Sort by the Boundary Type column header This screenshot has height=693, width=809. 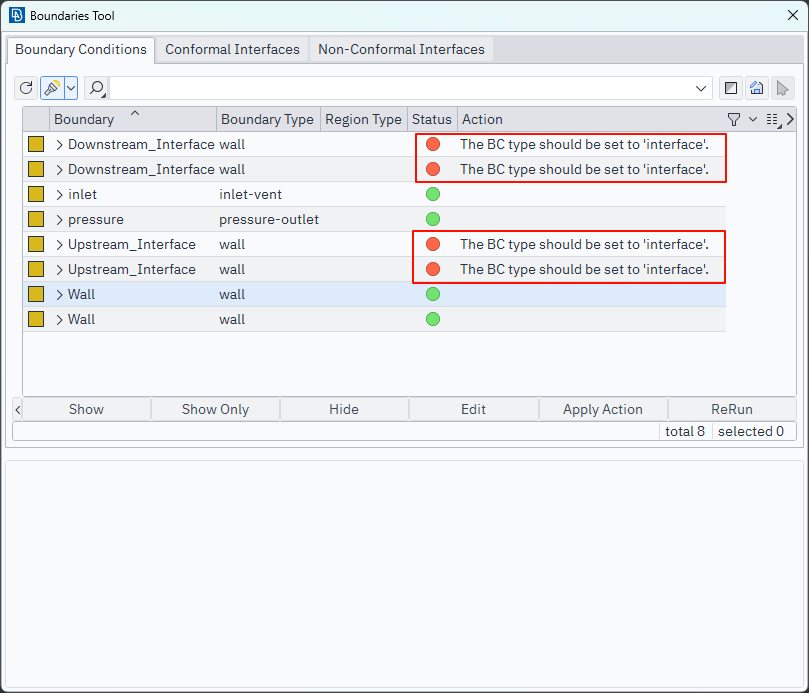[x=267, y=119]
